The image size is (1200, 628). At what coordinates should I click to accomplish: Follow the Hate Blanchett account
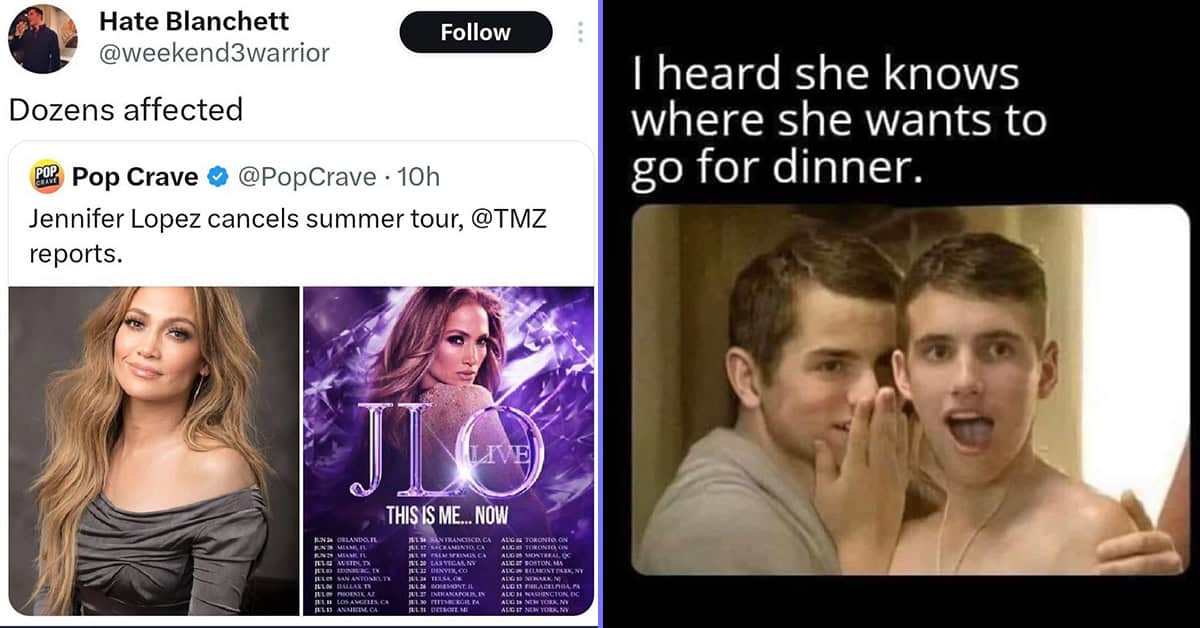click(476, 32)
